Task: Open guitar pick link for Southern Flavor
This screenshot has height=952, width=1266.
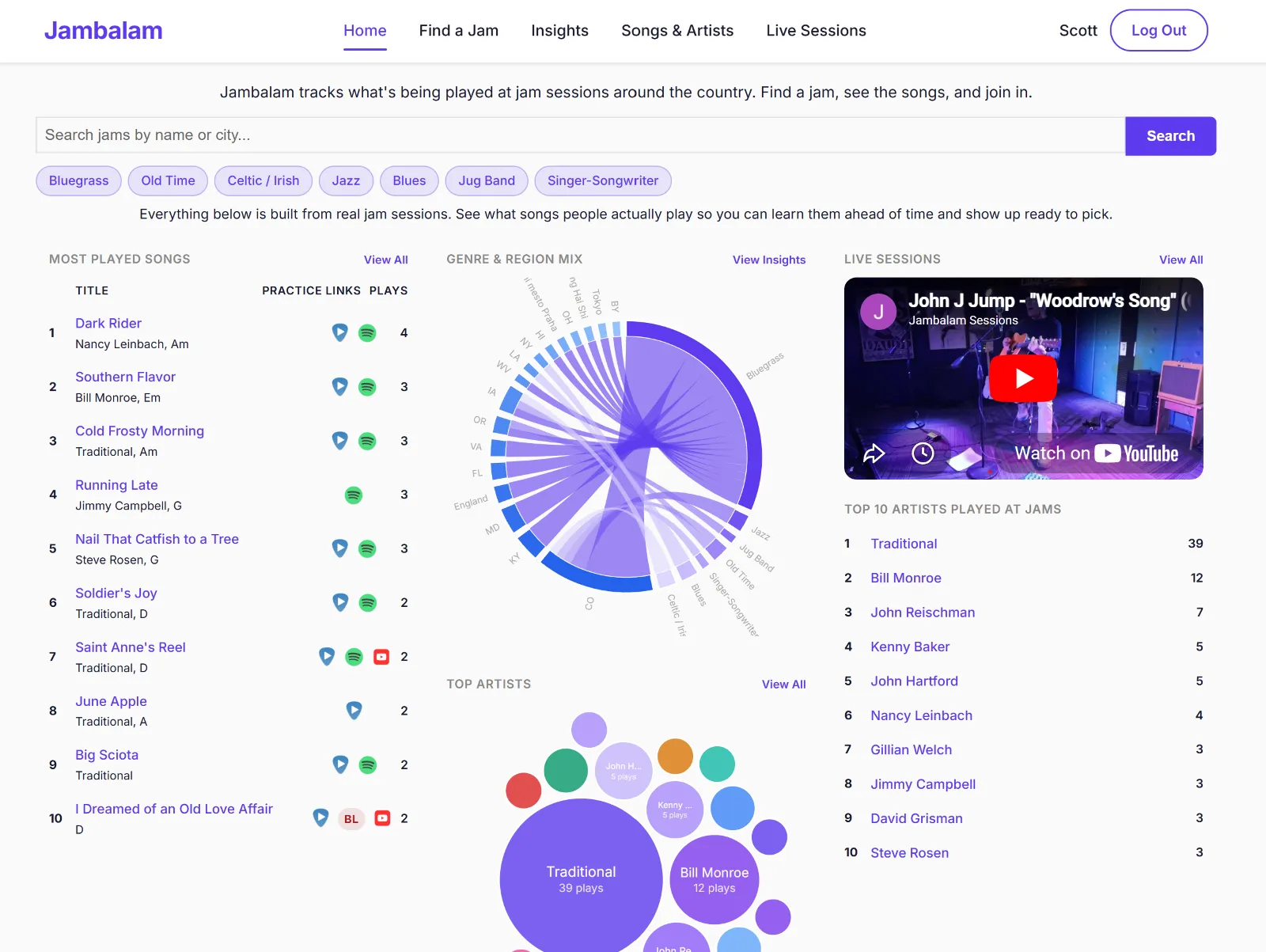Action: click(340, 386)
